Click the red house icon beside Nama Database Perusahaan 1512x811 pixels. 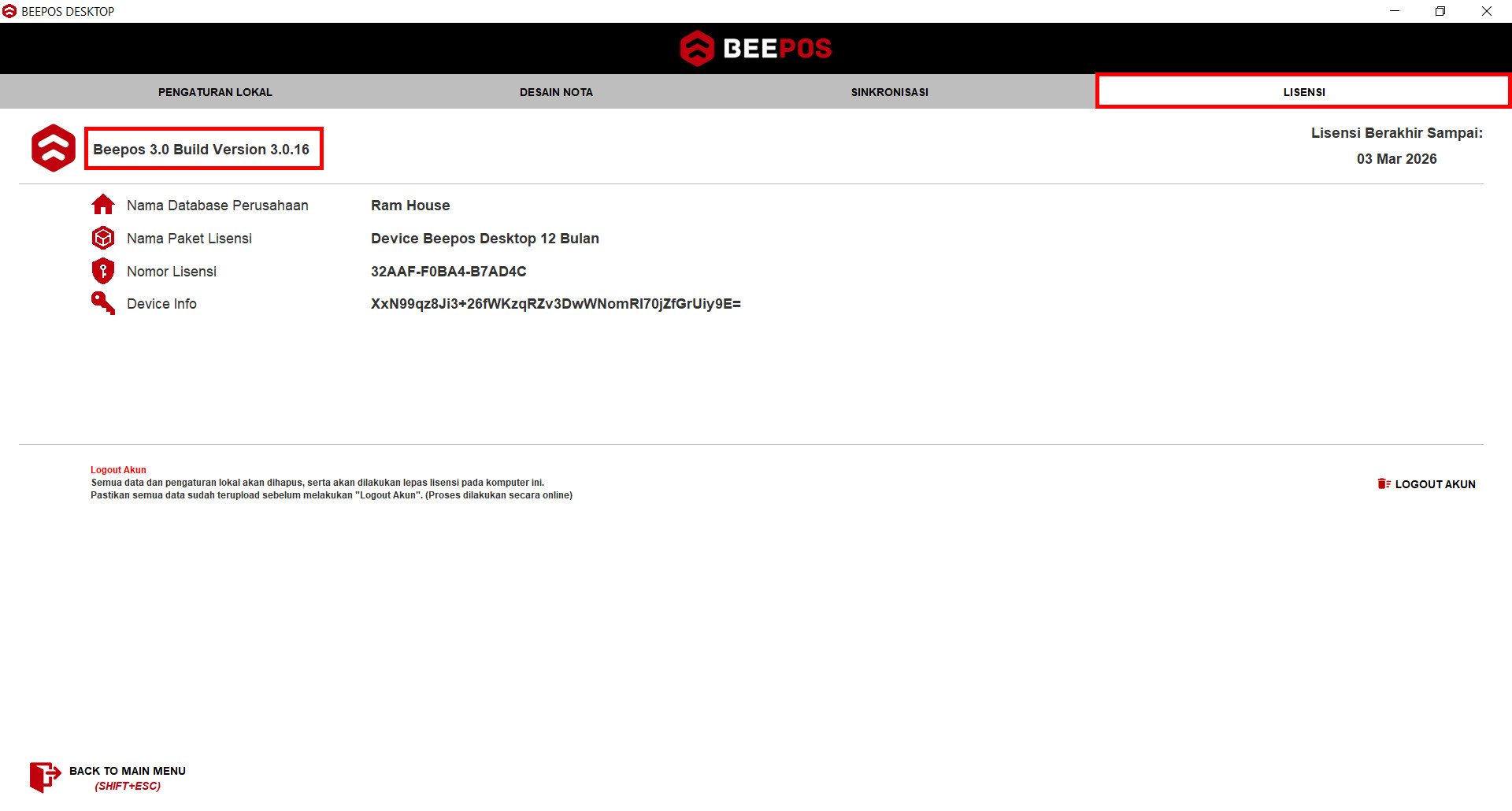click(x=103, y=205)
